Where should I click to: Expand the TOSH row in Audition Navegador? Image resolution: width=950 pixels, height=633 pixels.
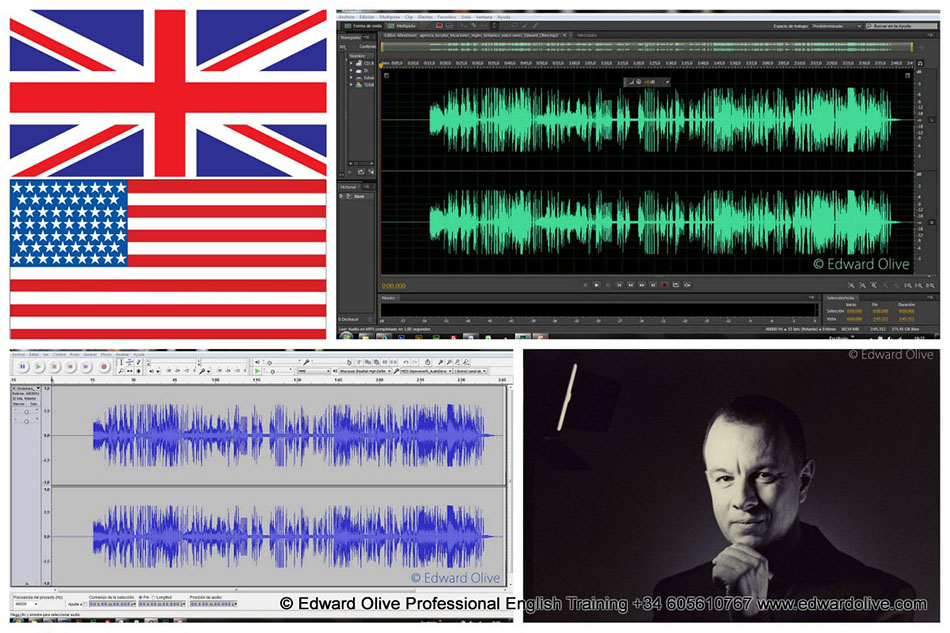click(351, 85)
